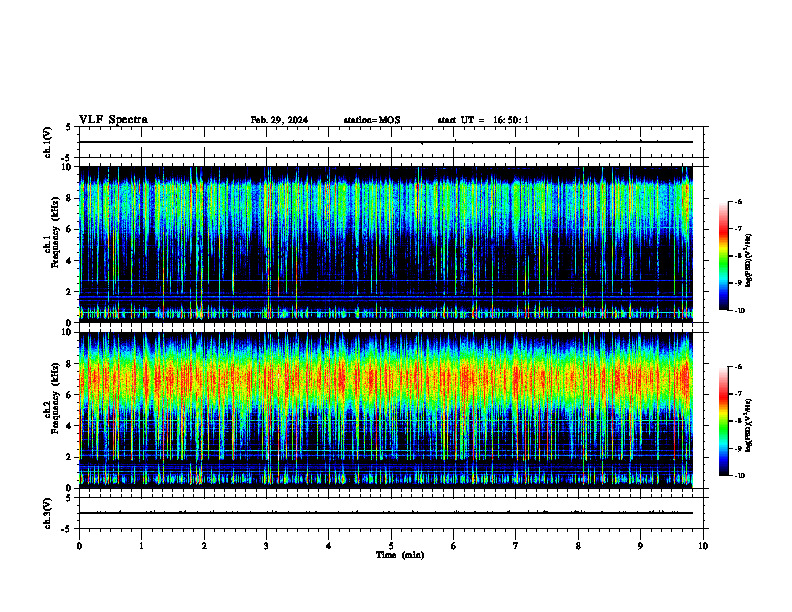Image resolution: width=792 pixels, height=612 pixels.
Task: Click time axis tick label '8'
Action: point(578,546)
